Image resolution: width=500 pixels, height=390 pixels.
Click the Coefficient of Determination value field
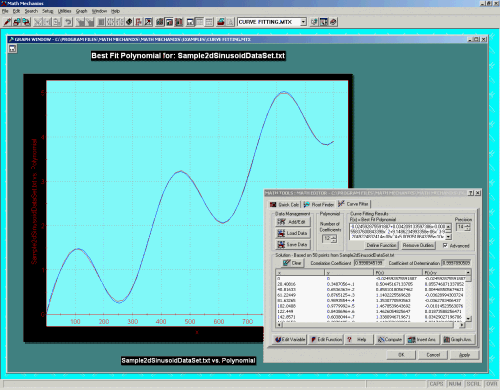[456, 263]
